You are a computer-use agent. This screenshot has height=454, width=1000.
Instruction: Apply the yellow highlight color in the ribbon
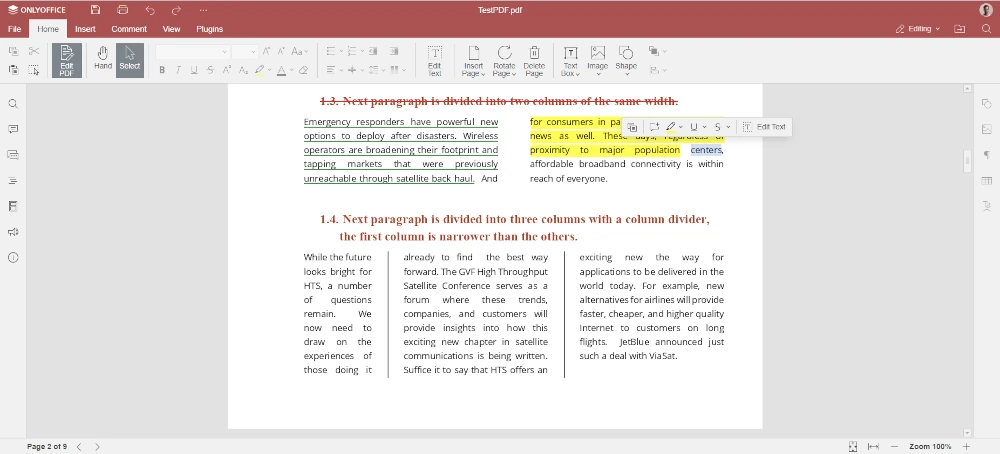(259, 70)
